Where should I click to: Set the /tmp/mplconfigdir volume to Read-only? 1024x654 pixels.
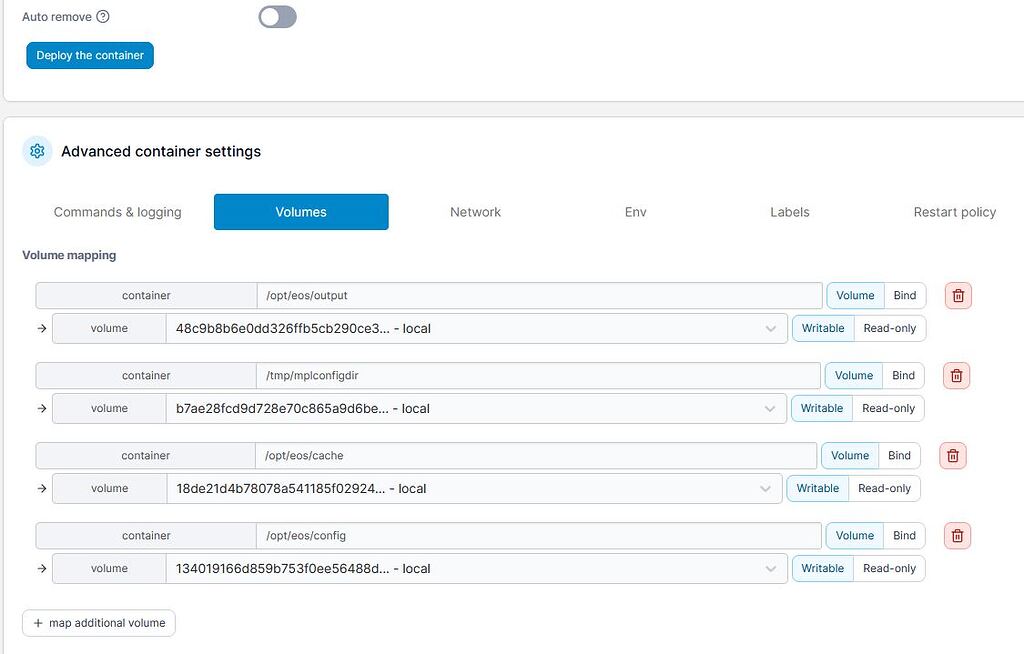click(889, 408)
